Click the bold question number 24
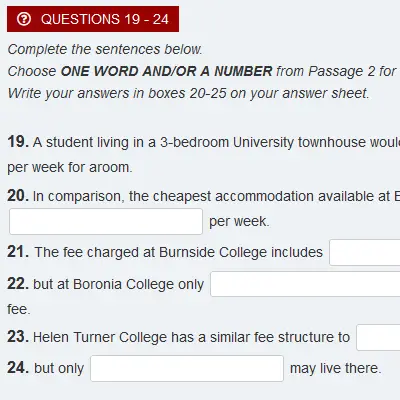The height and width of the screenshot is (400, 400). point(18,368)
